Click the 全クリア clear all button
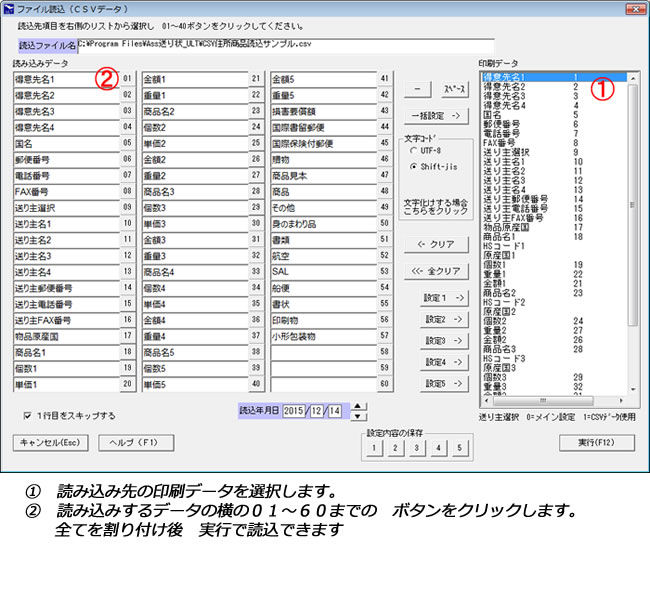The image size is (650, 600). click(x=436, y=271)
